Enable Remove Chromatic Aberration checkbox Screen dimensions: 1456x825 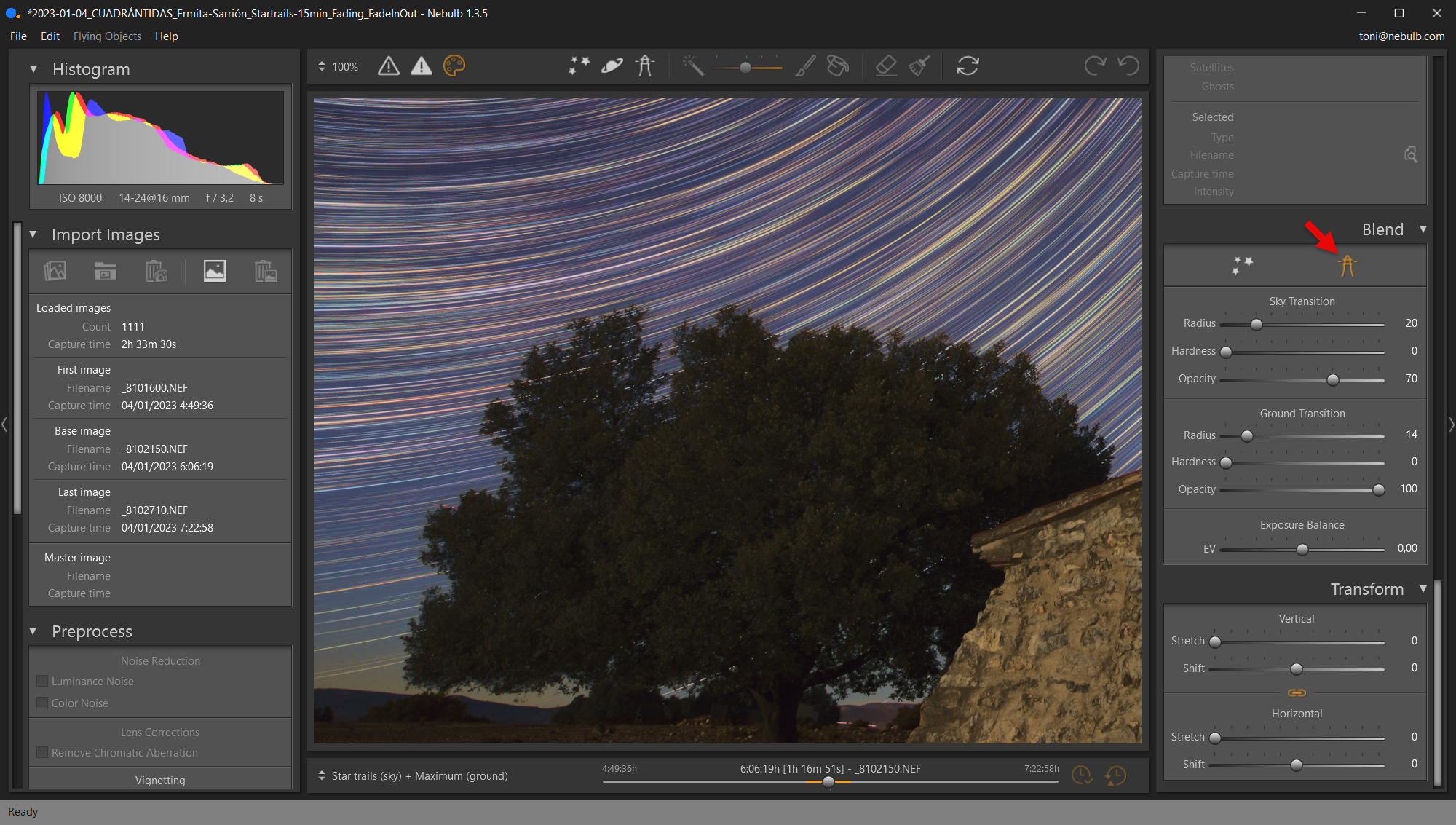42,753
